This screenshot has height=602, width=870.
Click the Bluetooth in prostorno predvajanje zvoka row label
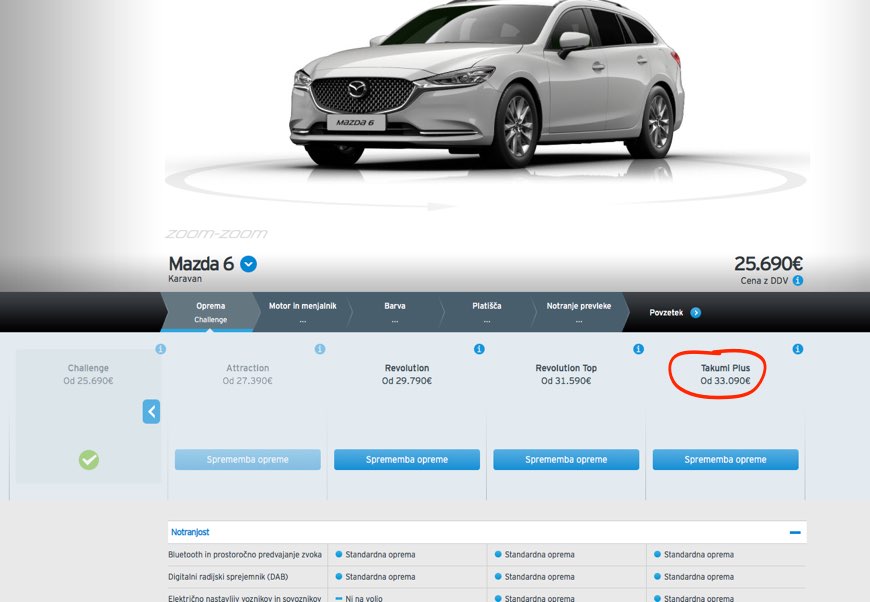pos(245,554)
